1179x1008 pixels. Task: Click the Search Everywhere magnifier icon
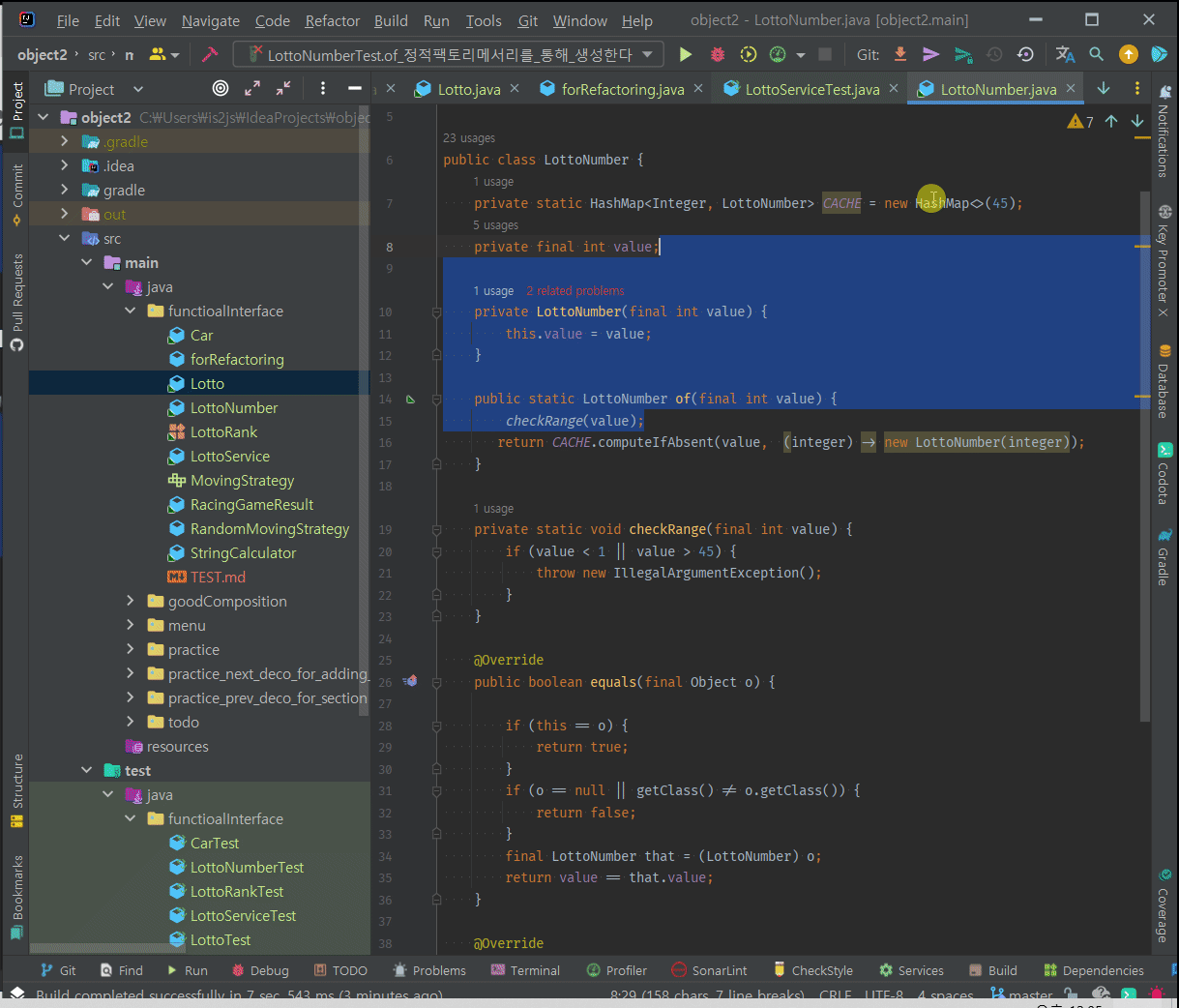(x=1096, y=55)
